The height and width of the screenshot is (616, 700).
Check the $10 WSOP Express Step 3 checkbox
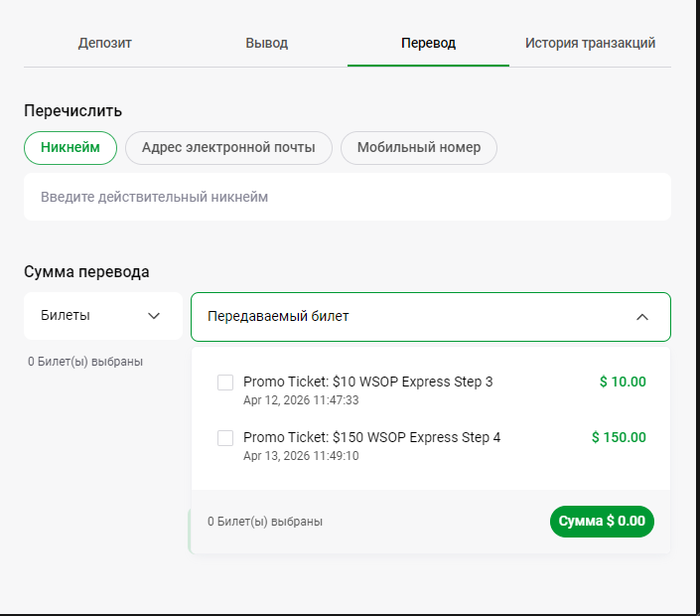225,382
